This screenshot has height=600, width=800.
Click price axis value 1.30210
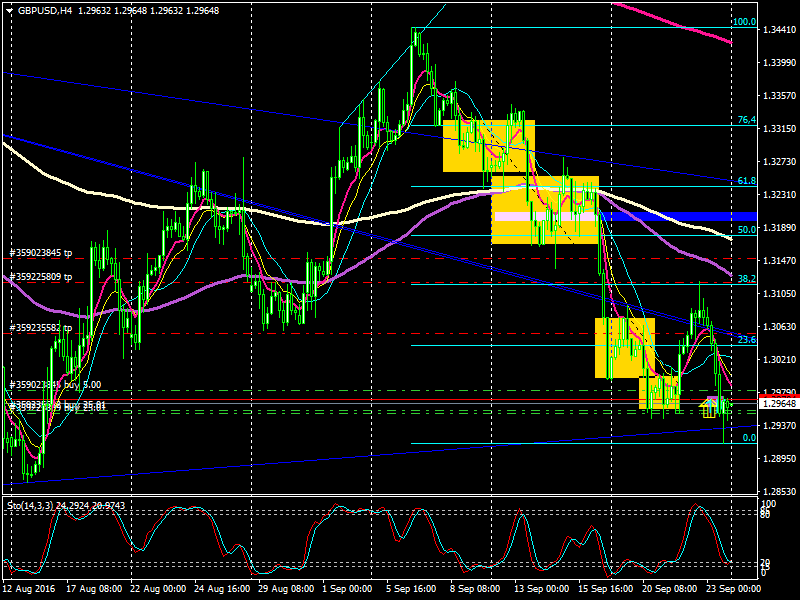tap(779, 360)
